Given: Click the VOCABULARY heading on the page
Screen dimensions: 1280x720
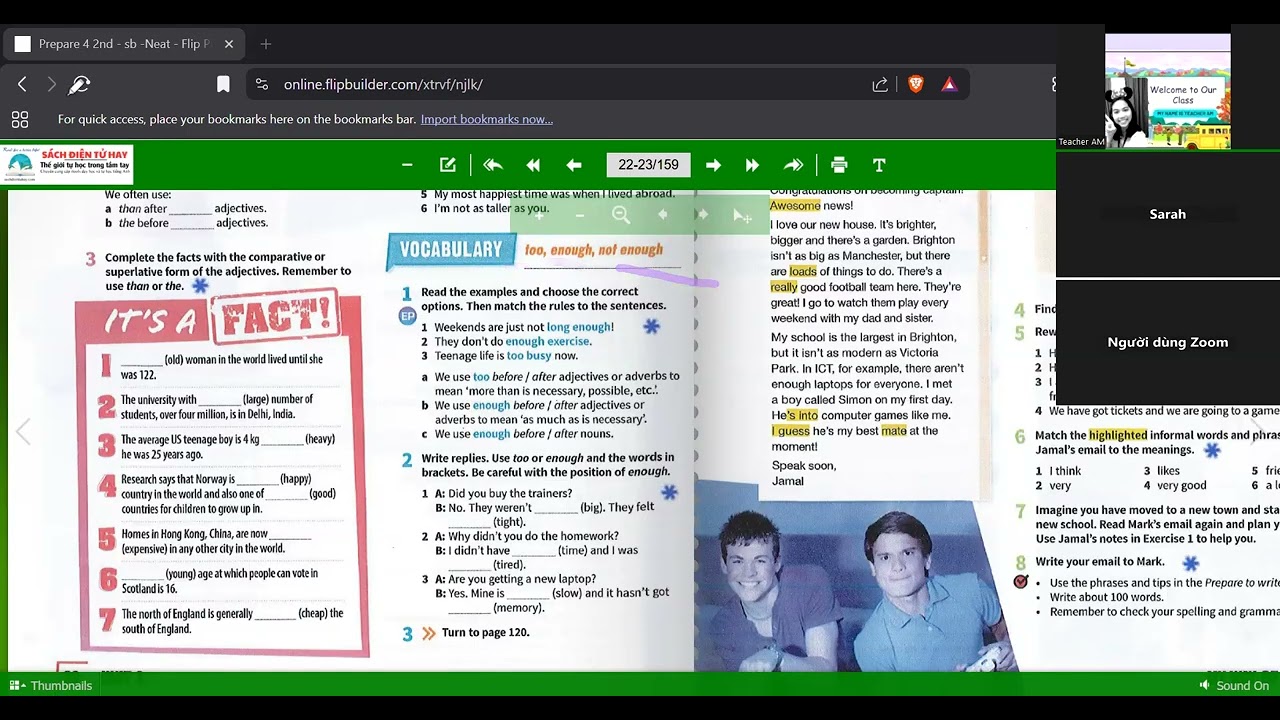Looking at the screenshot, I should pos(451,250).
